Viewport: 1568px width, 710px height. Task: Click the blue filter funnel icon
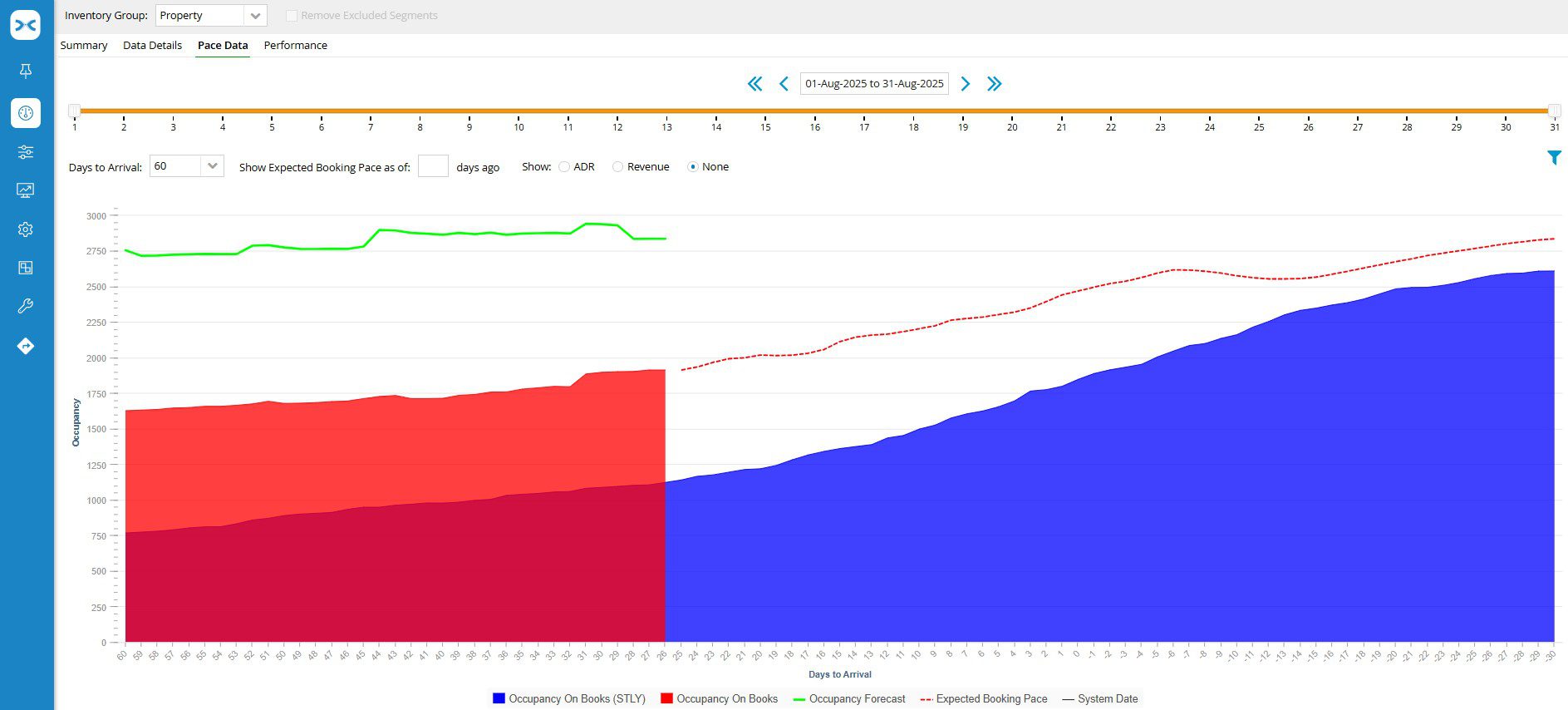(1554, 158)
